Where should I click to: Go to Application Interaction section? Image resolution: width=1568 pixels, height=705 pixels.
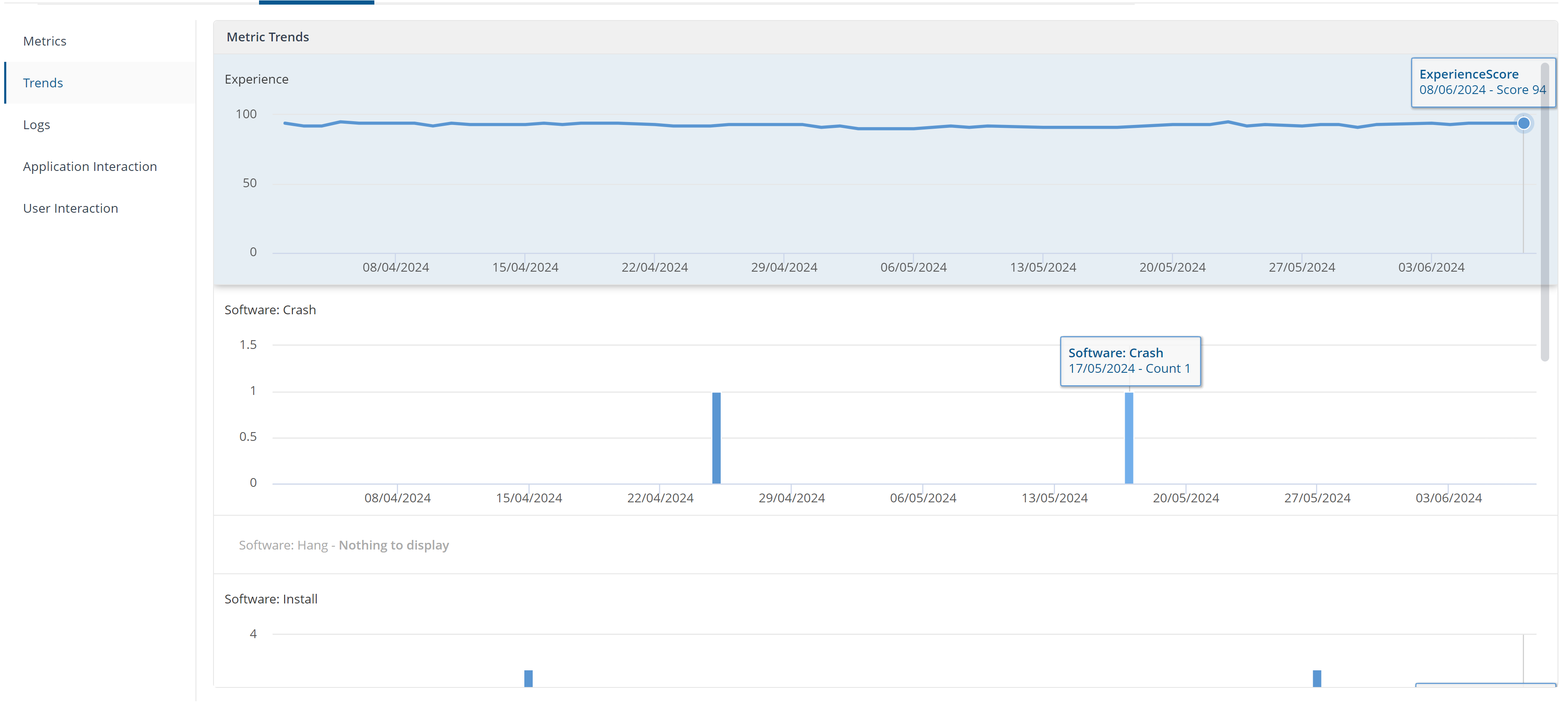click(x=89, y=167)
